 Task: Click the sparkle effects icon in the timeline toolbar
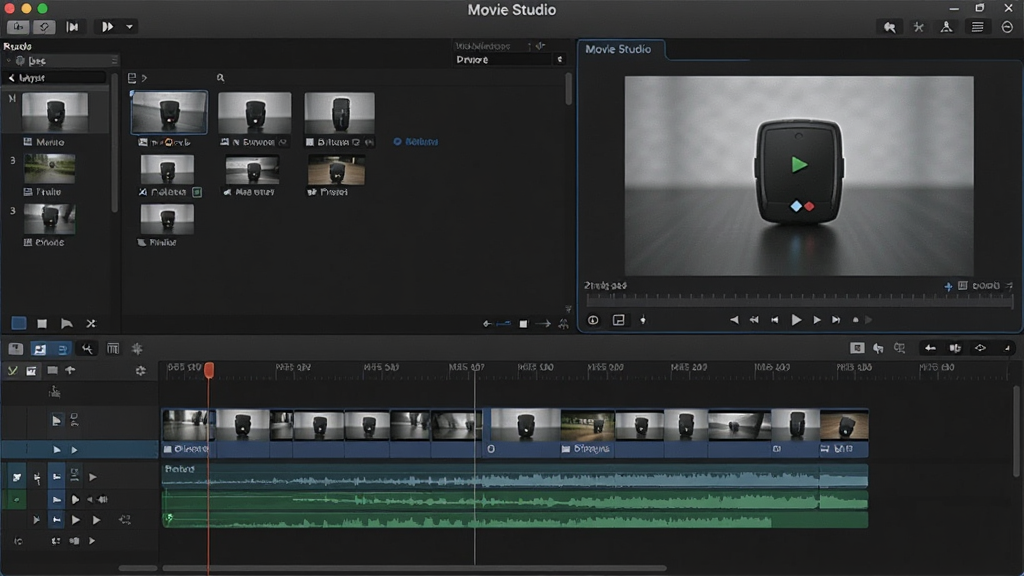(137, 349)
